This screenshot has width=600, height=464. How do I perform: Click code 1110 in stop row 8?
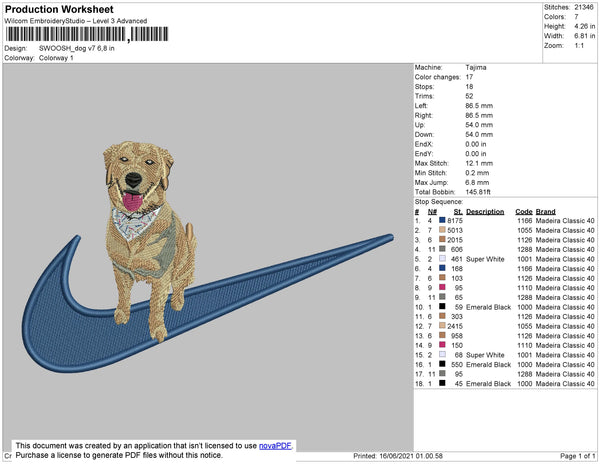pos(525,288)
